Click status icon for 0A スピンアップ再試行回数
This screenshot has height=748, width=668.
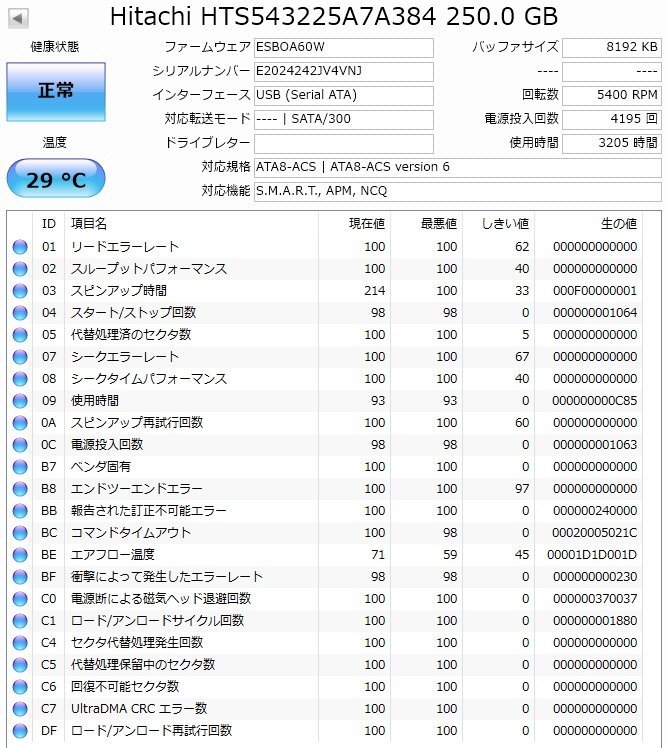[x=20, y=423]
